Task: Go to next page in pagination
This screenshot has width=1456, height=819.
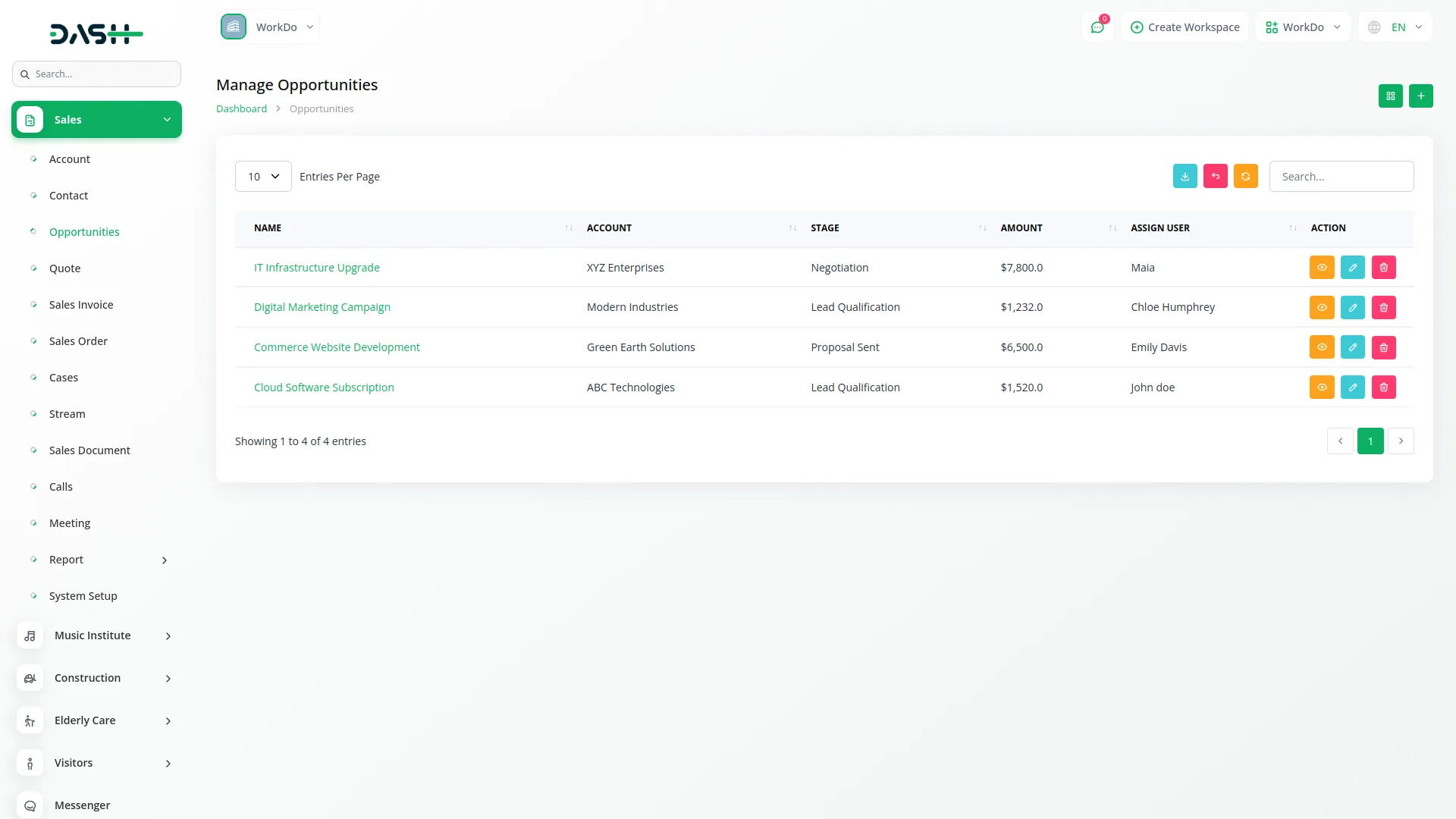Action: pos(1401,441)
